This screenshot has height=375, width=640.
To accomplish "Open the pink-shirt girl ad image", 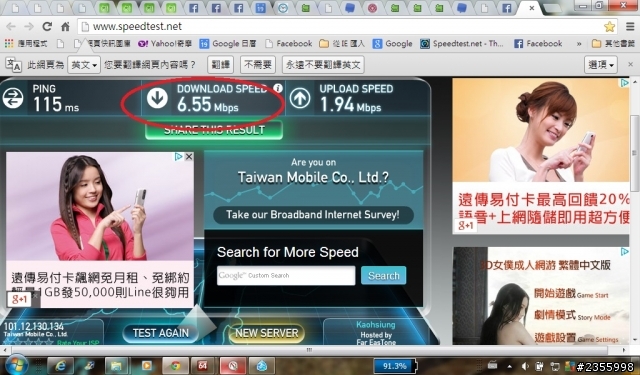I will [100, 206].
